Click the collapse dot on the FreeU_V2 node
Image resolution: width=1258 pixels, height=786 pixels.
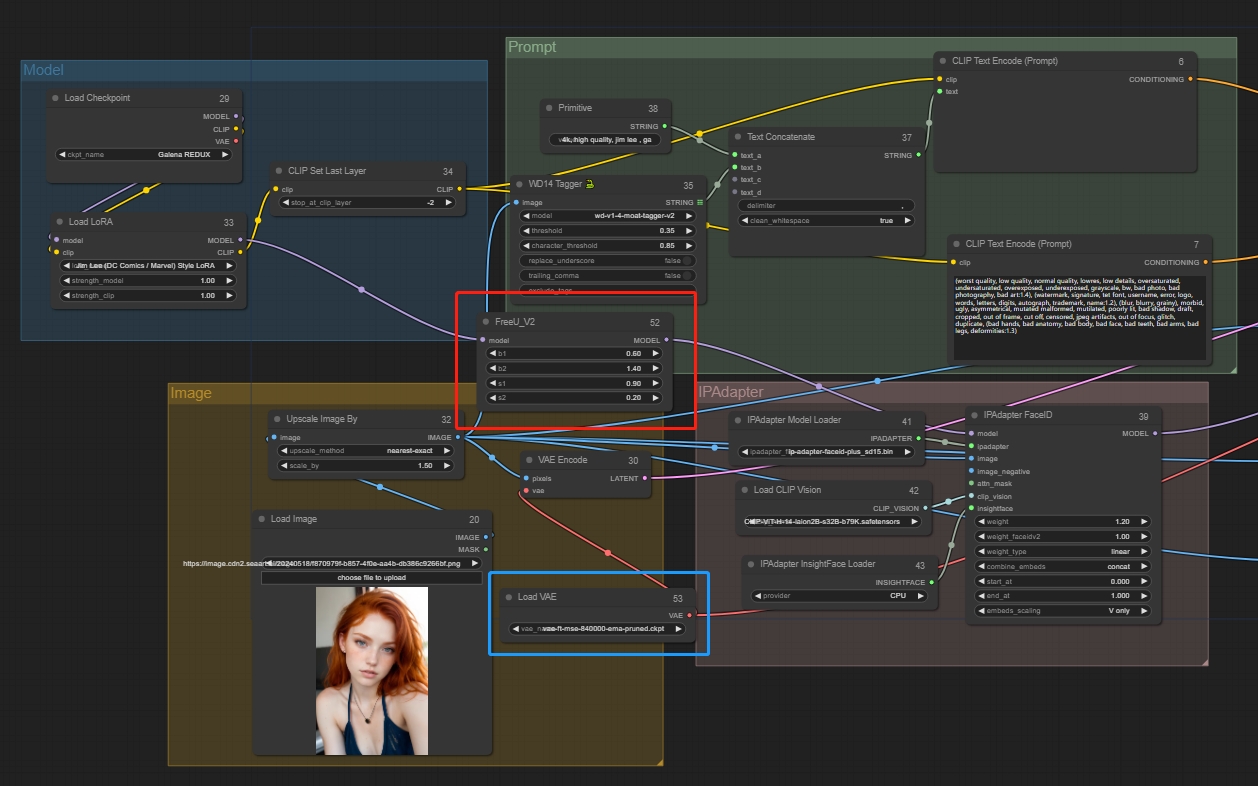[486, 323]
